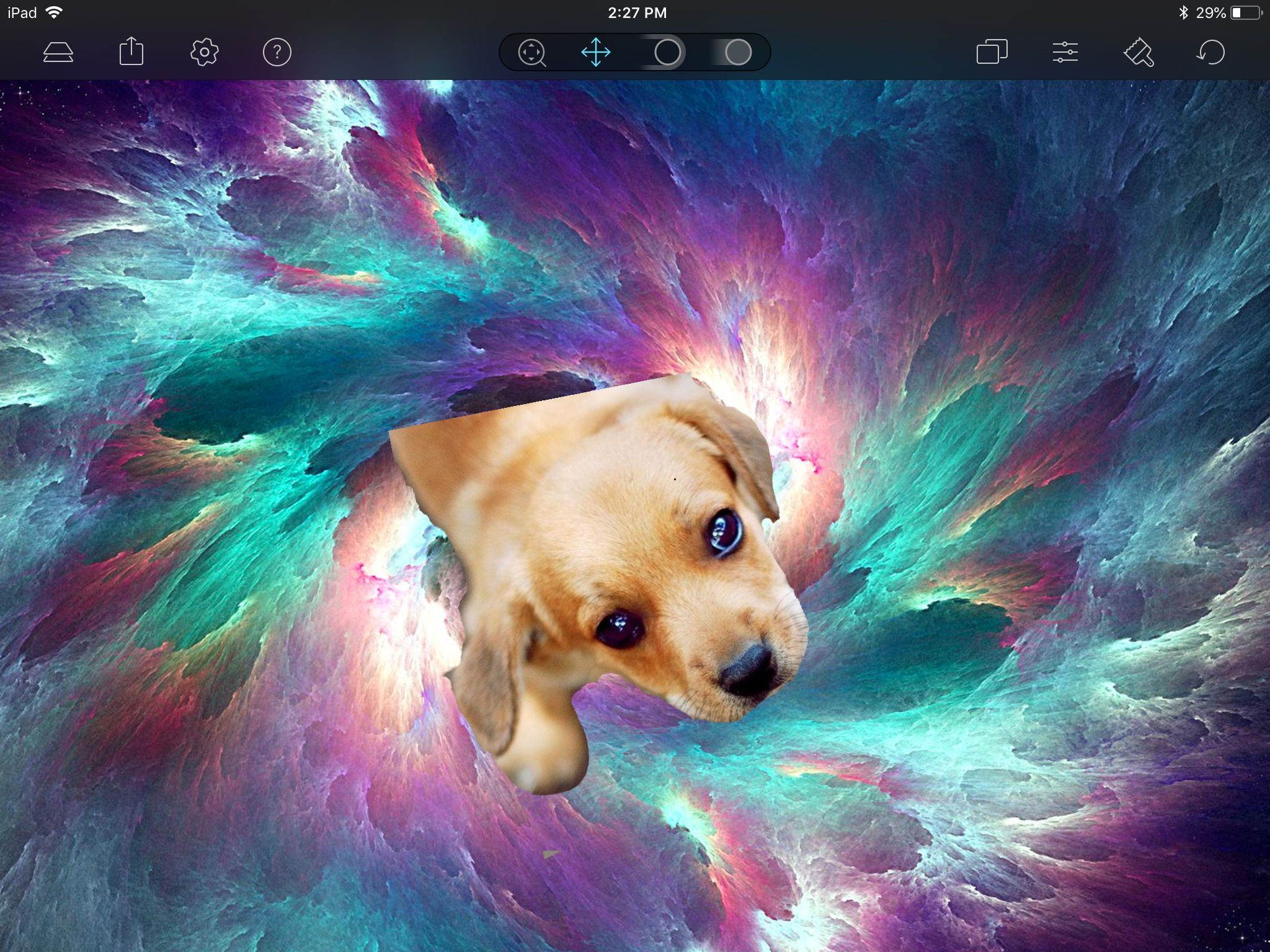Tap the share/export icon
The image size is (1270, 952).
tap(131, 51)
